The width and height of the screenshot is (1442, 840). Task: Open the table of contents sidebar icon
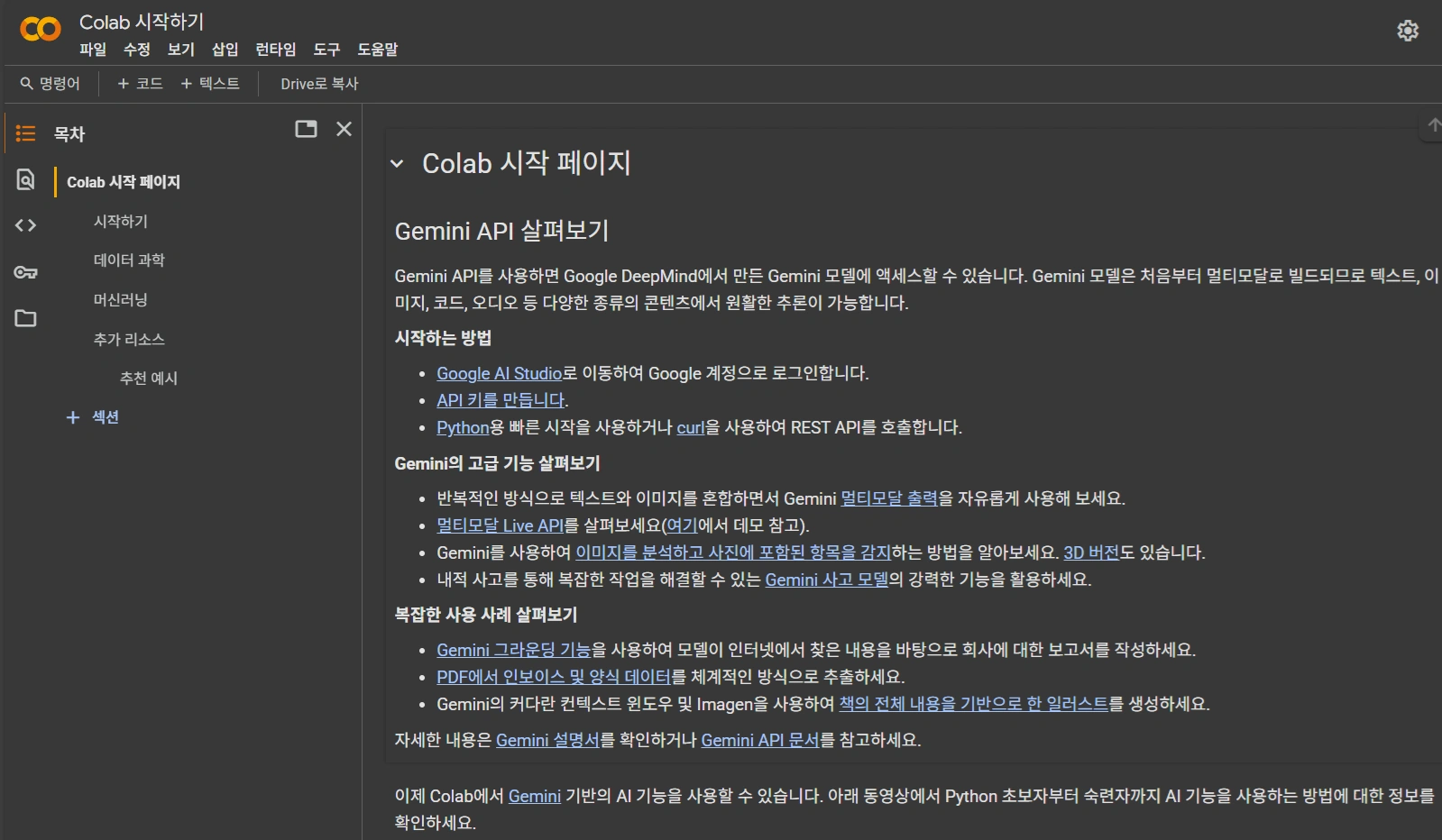(25, 133)
